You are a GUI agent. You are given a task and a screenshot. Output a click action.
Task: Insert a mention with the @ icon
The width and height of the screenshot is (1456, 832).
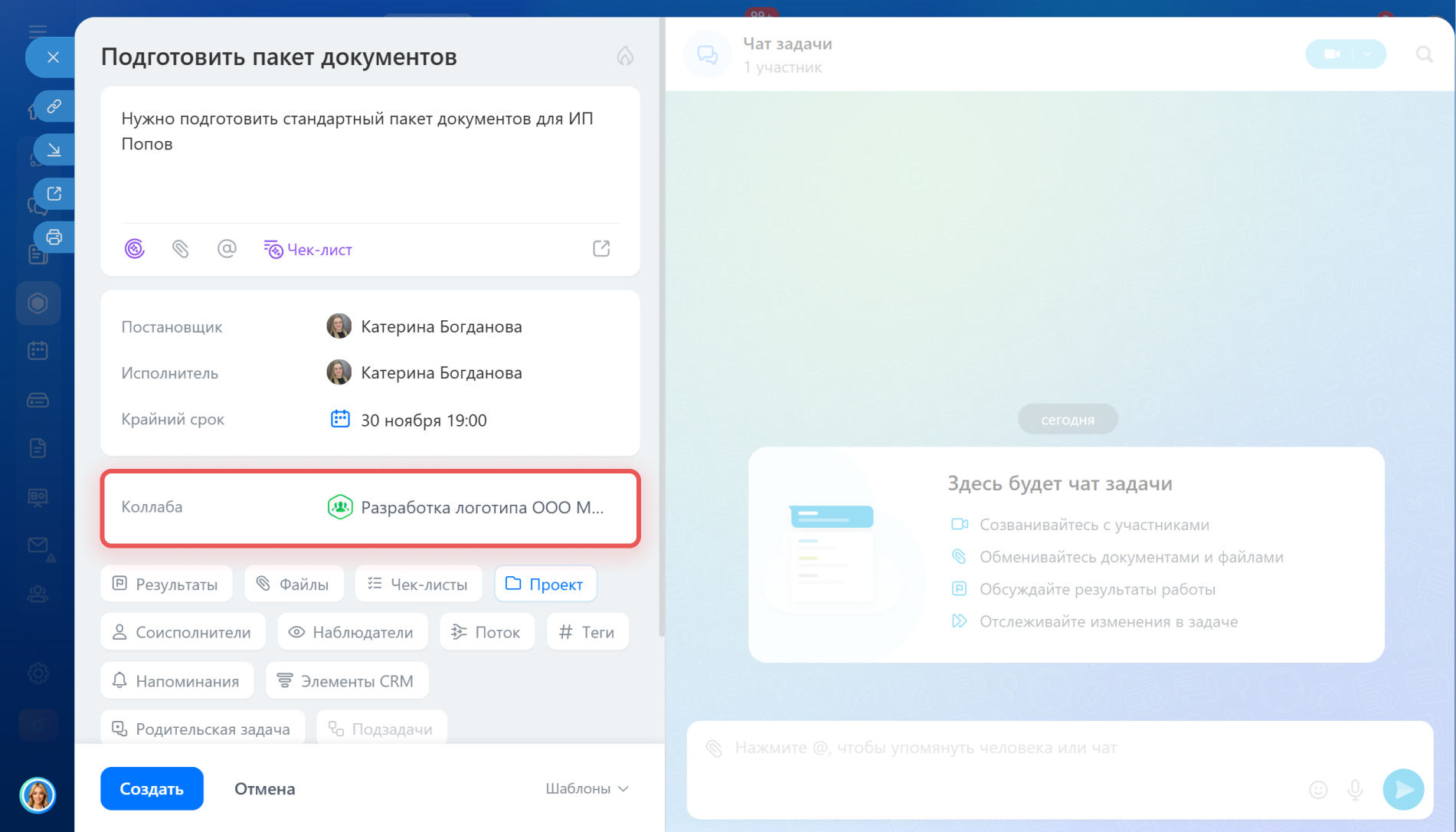(x=227, y=249)
